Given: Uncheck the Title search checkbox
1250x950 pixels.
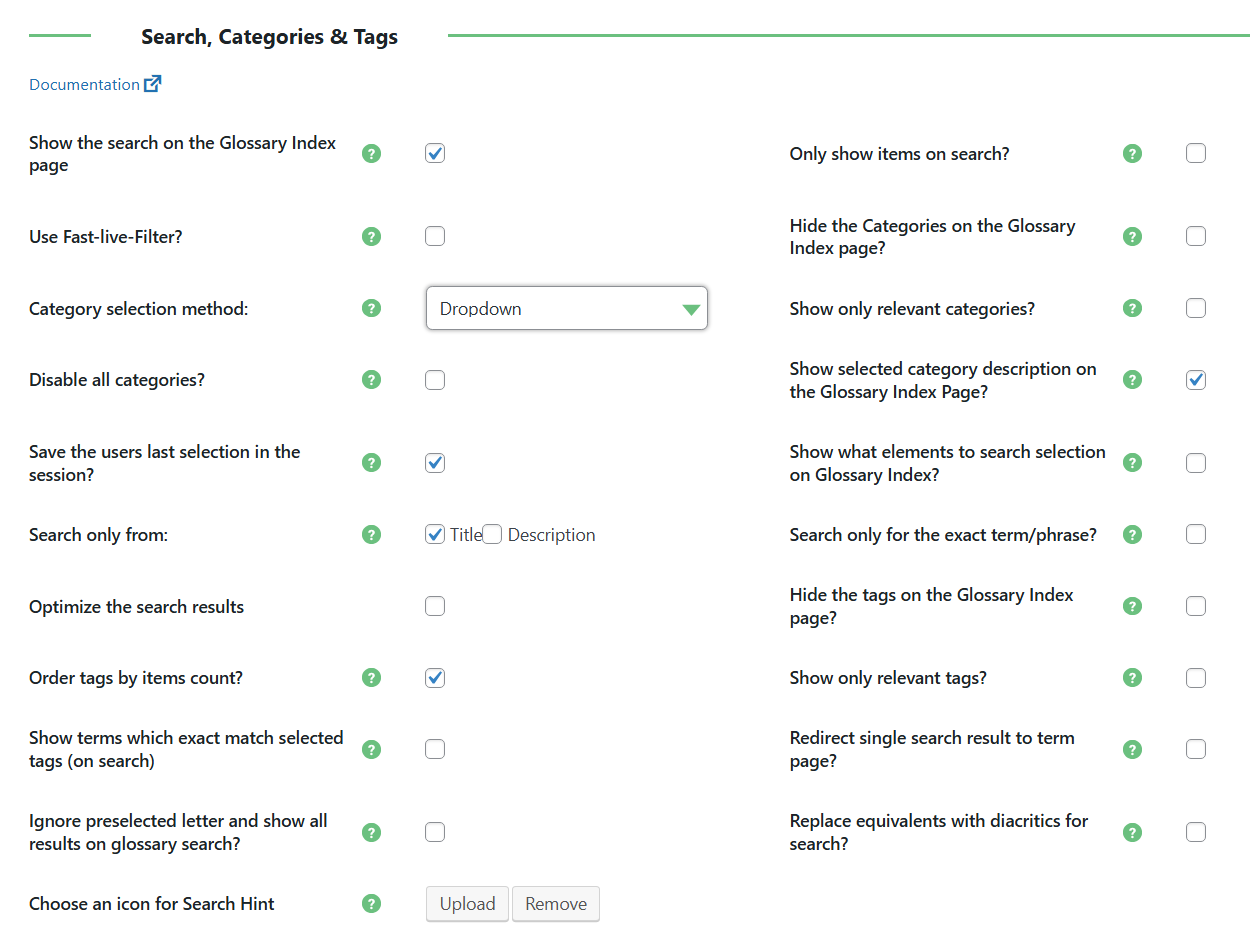Looking at the screenshot, I should click(x=435, y=534).
